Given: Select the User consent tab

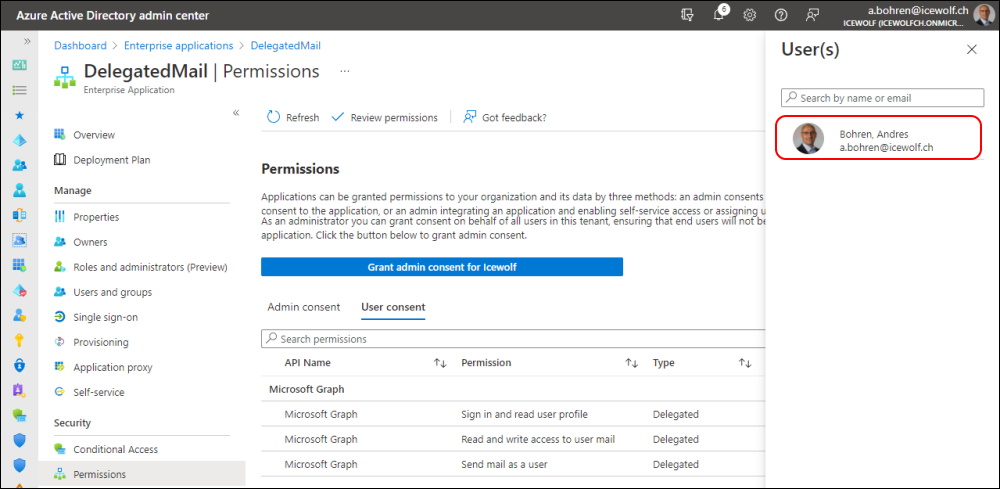Looking at the screenshot, I should (x=393, y=307).
